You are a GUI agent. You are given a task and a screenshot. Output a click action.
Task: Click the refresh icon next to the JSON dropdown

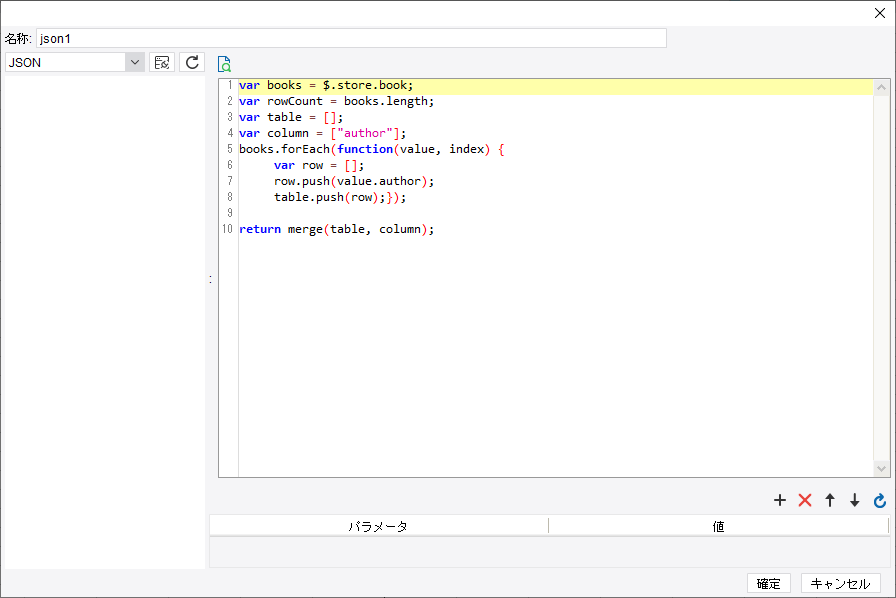click(x=191, y=62)
